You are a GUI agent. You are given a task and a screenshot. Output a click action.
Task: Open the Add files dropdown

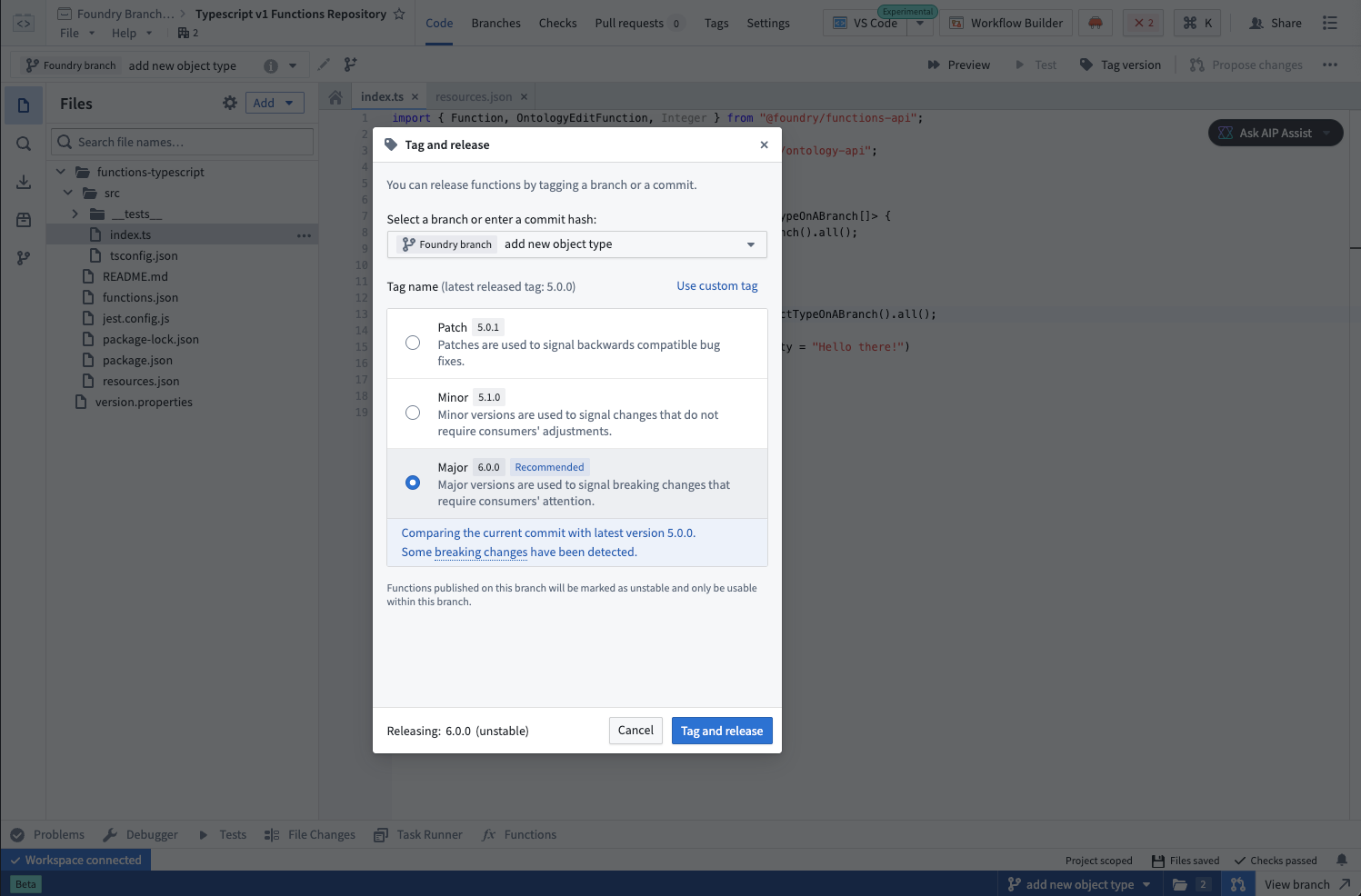275,104
